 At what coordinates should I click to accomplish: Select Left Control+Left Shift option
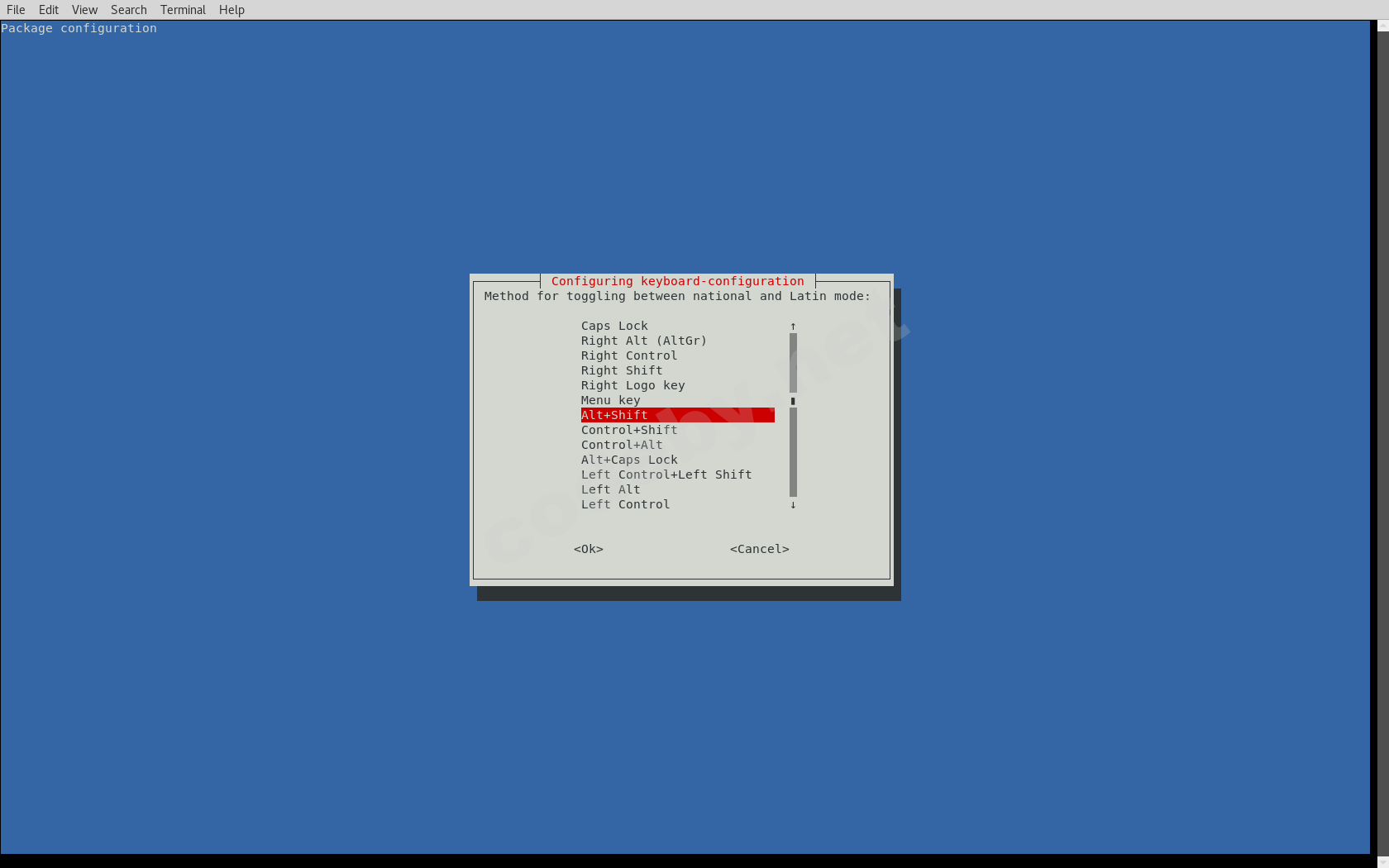pos(666,475)
